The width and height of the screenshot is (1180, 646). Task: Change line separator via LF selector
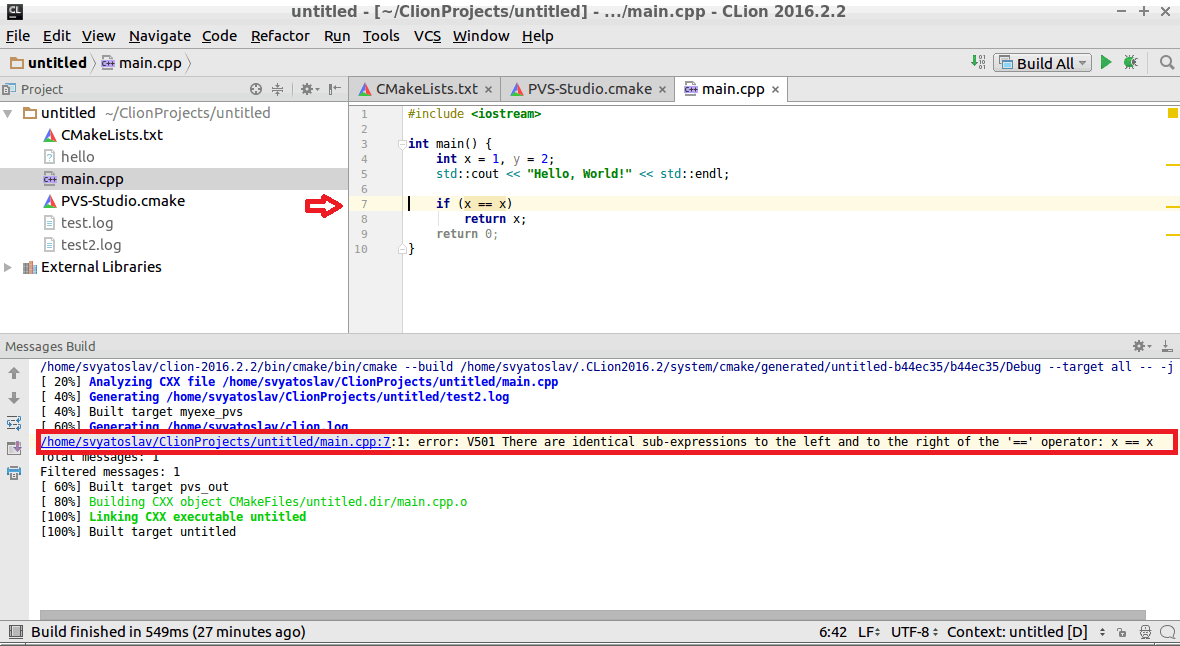coord(869,632)
